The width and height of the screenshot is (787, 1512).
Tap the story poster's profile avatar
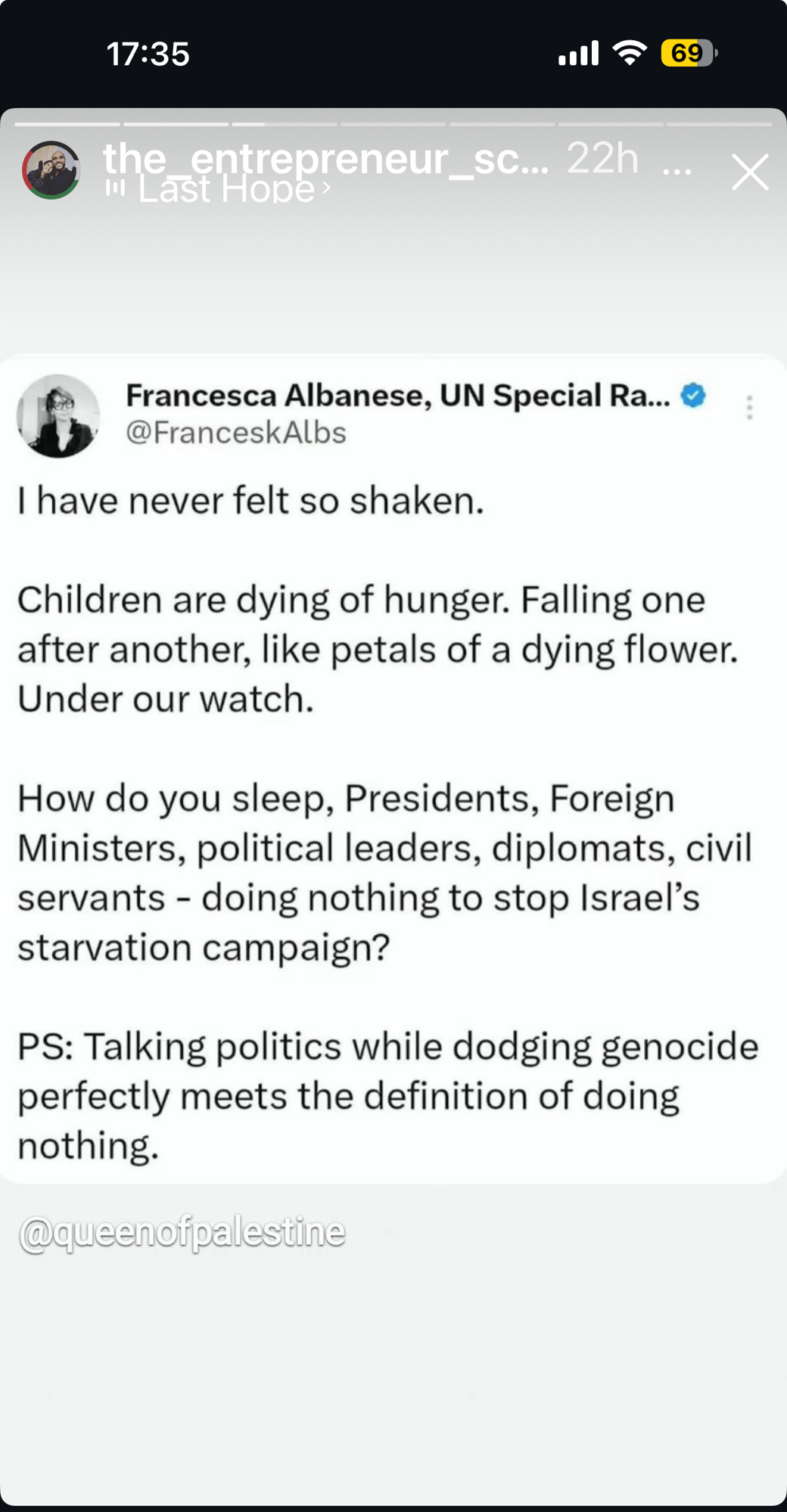[51, 170]
